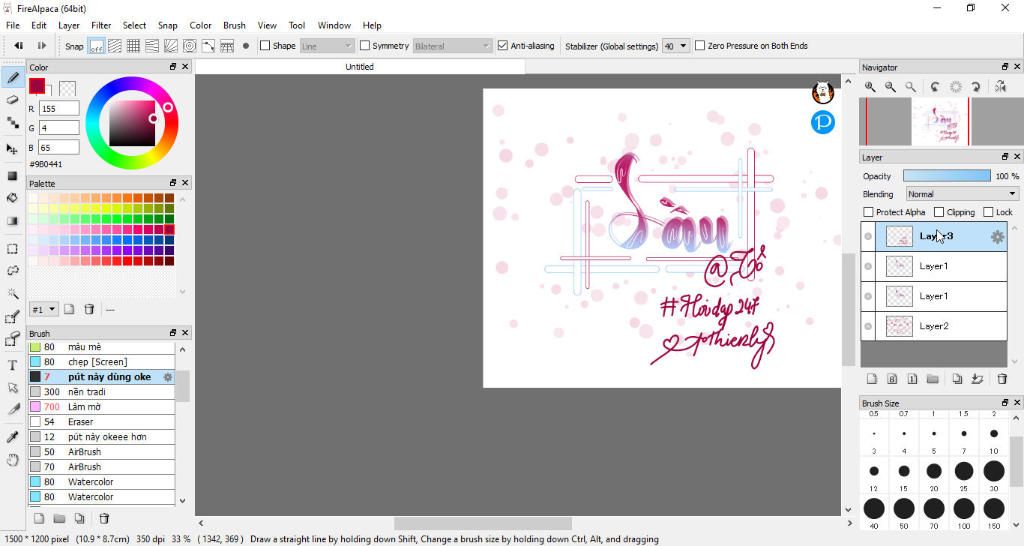
Task: Open the Filter menu
Action: [x=101, y=25]
